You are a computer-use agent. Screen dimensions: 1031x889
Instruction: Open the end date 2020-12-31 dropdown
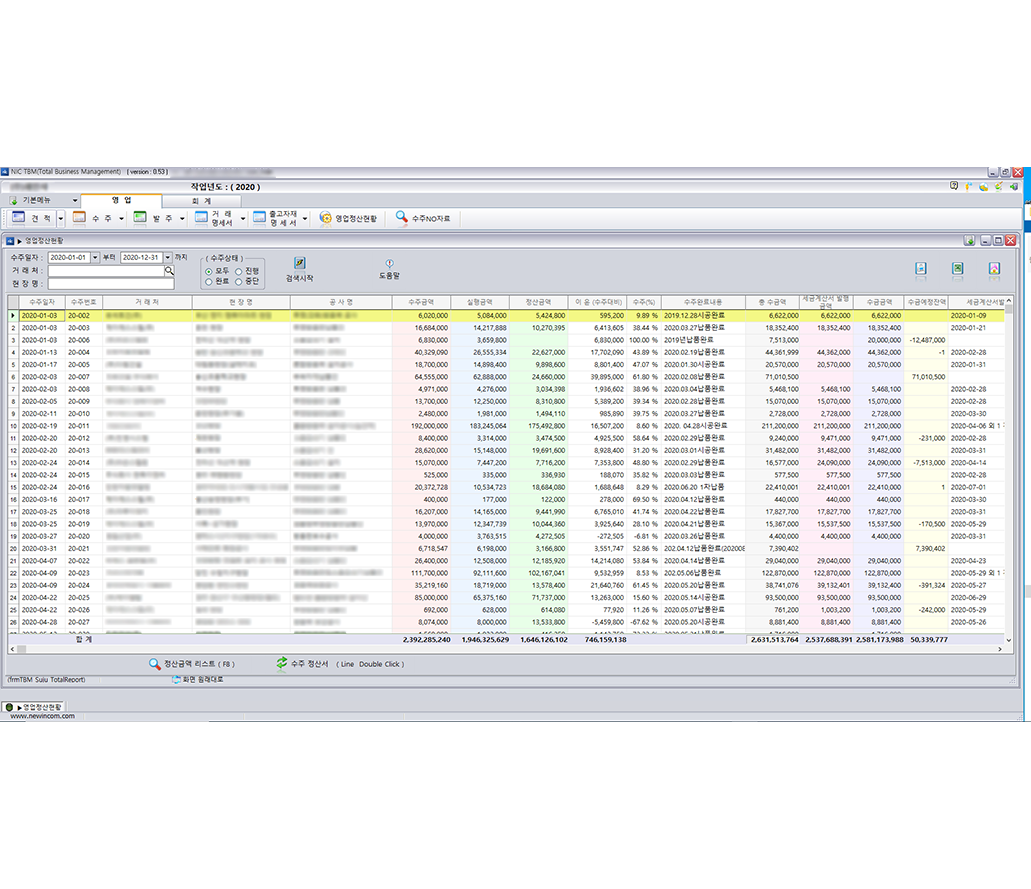pyautogui.click(x=167, y=258)
